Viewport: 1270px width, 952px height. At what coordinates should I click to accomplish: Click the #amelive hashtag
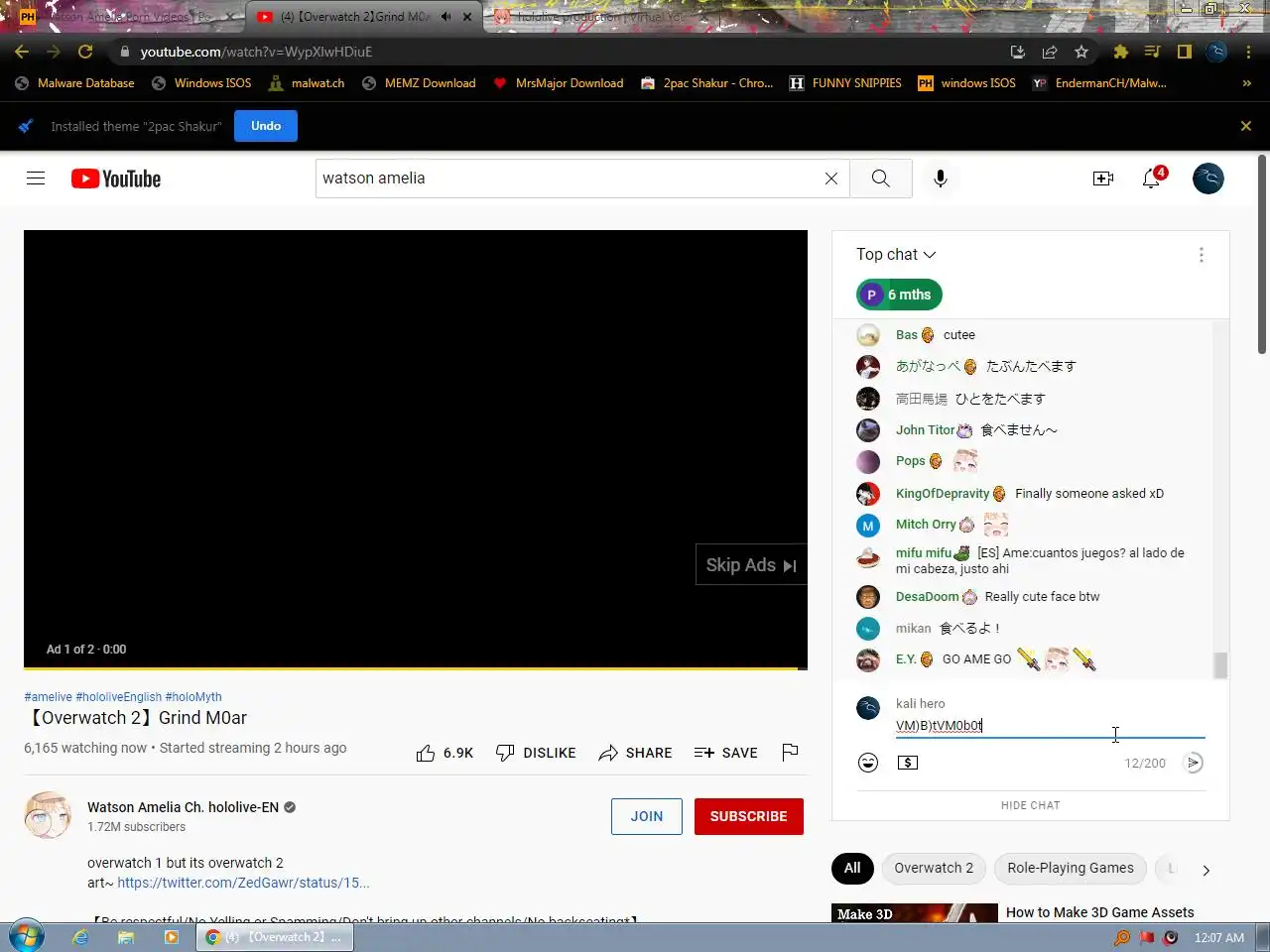click(48, 697)
